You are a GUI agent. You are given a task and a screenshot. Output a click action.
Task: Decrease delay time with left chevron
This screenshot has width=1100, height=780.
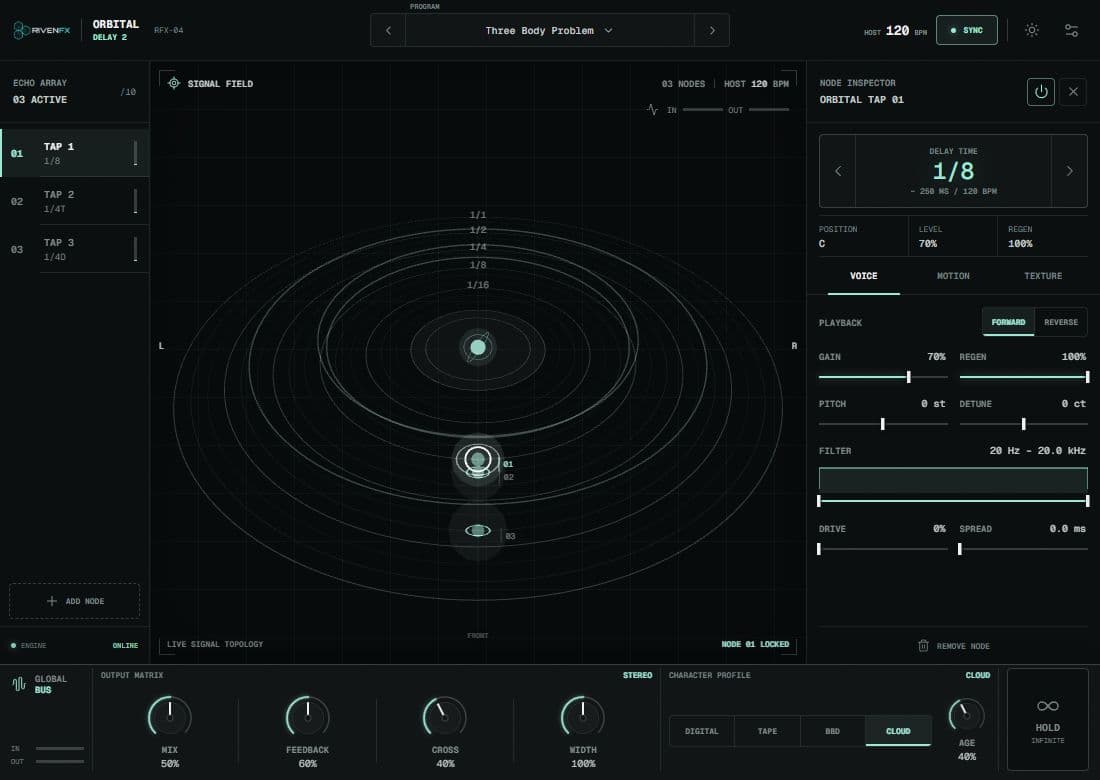[x=838, y=171]
